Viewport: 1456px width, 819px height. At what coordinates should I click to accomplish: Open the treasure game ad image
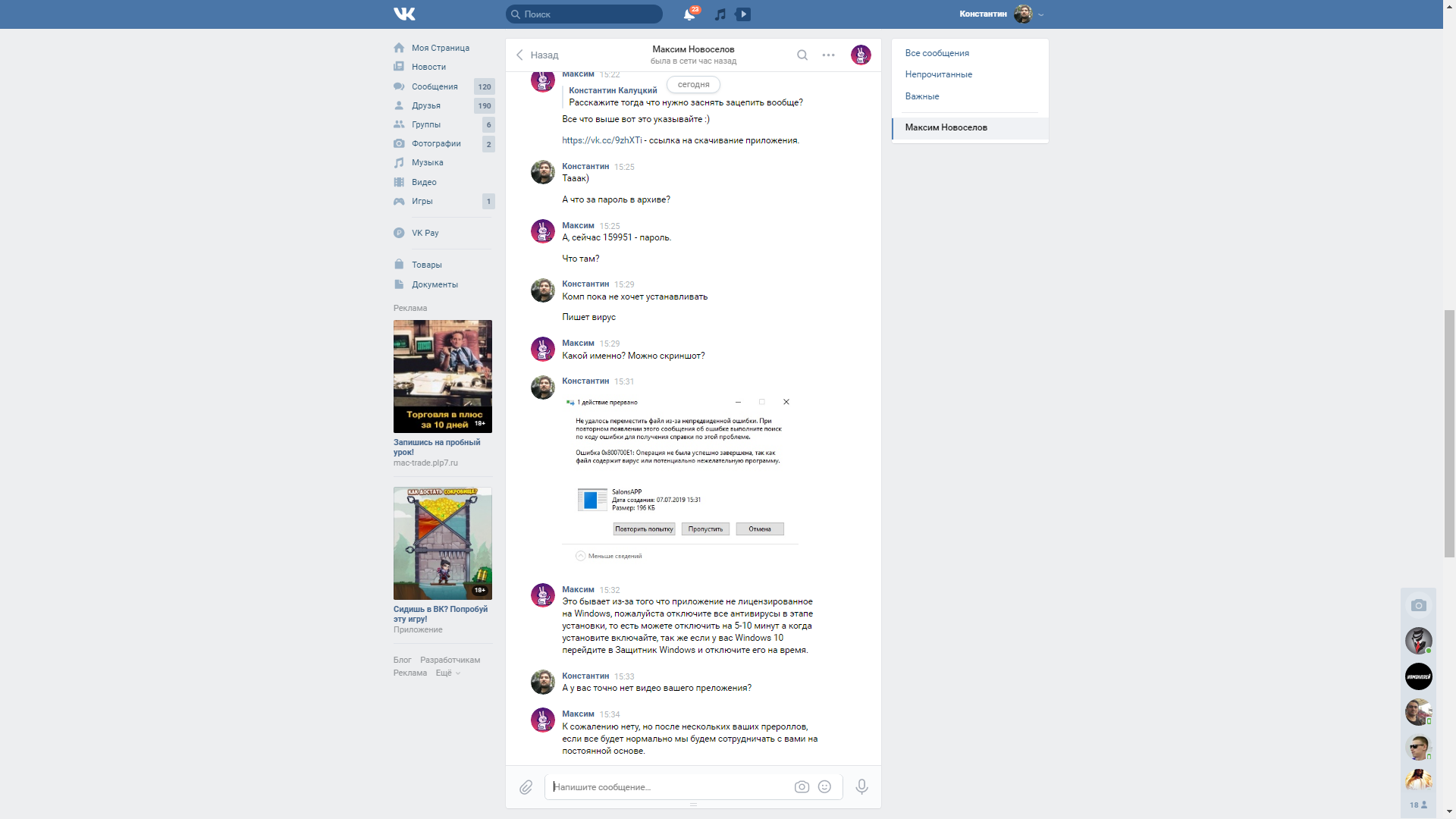pos(443,543)
